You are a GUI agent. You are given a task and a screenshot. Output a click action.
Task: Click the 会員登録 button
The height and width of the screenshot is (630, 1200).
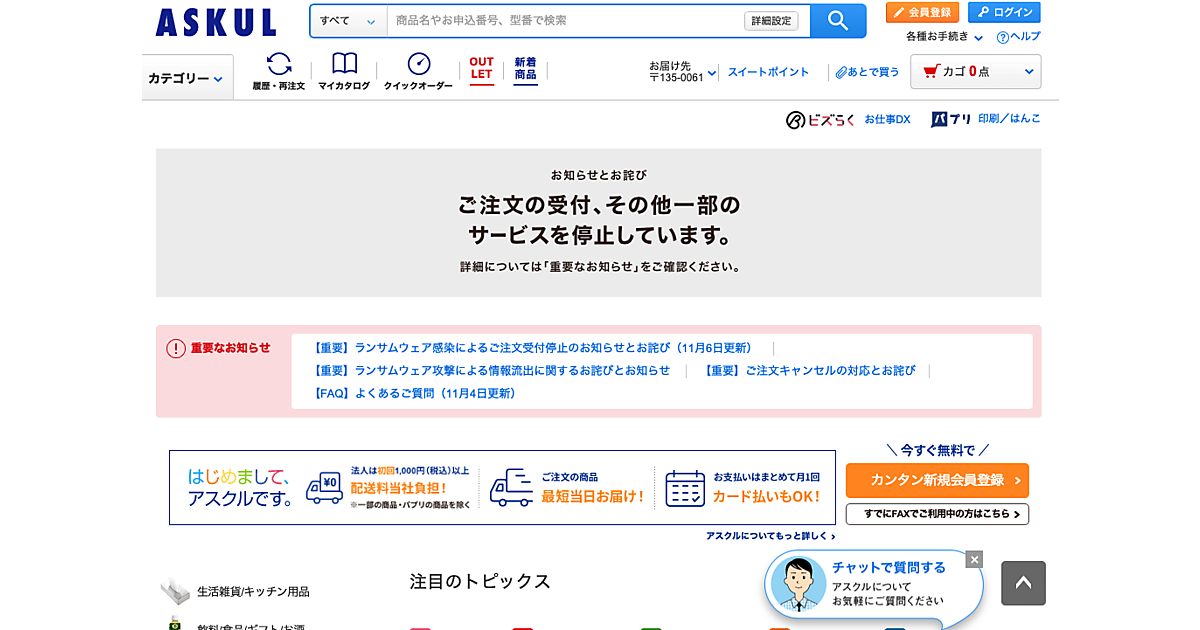click(922, 12)
